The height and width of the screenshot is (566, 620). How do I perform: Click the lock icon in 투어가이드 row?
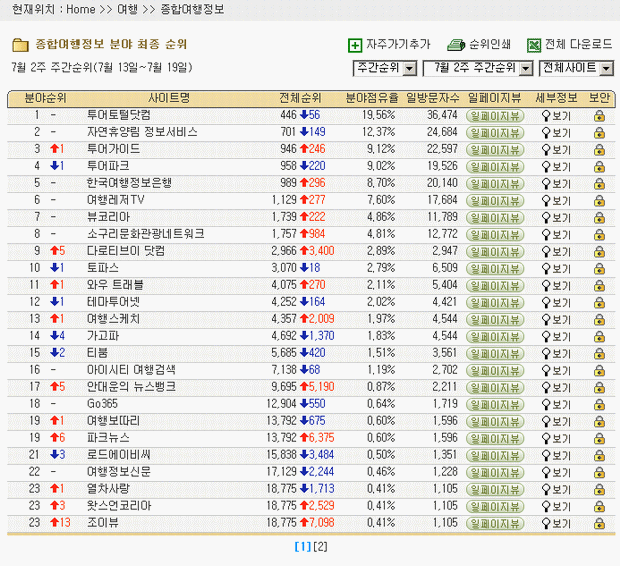pyautogui.click(x=599, y=148)
